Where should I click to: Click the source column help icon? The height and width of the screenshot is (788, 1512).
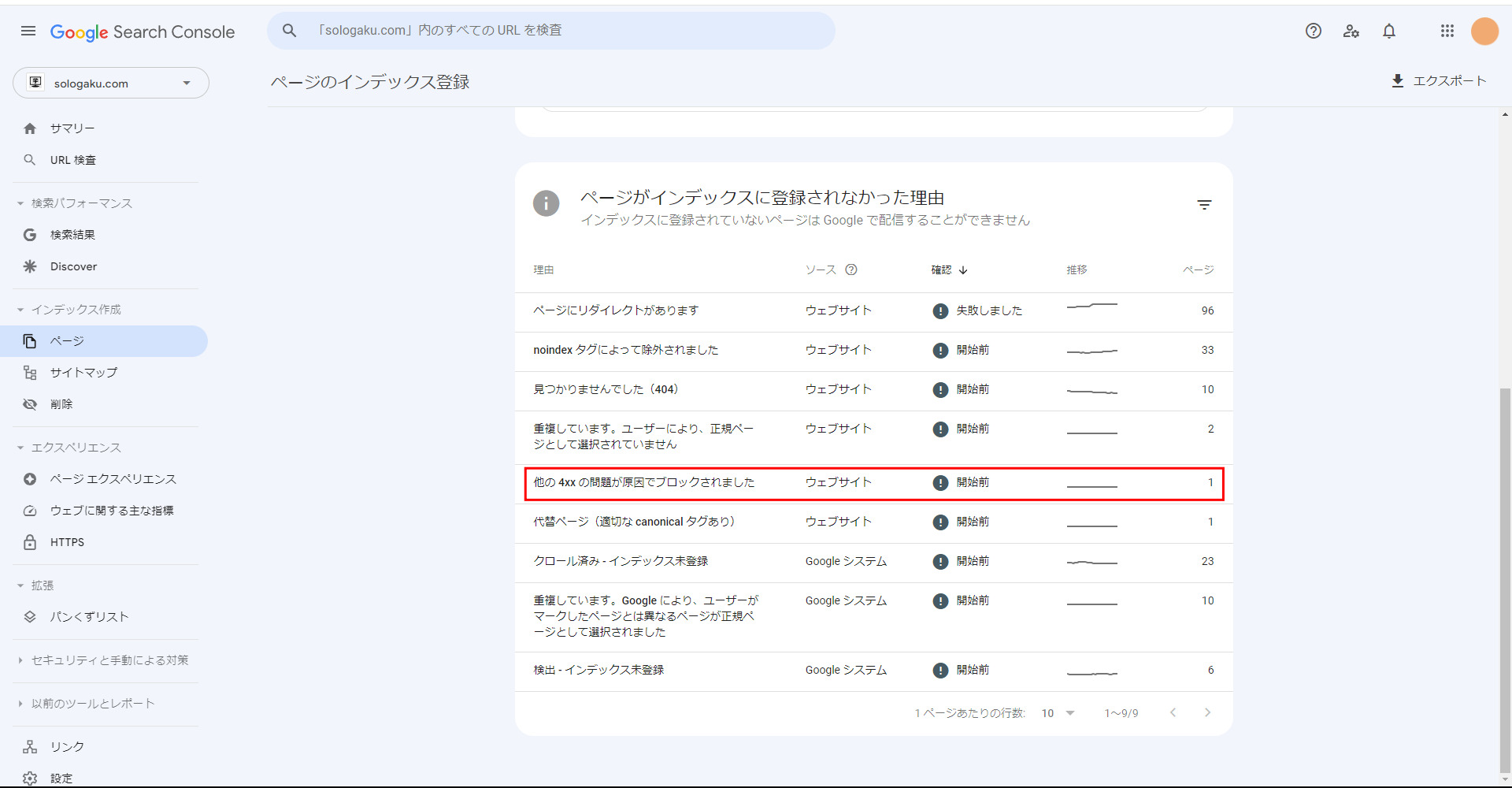(850, 269)
